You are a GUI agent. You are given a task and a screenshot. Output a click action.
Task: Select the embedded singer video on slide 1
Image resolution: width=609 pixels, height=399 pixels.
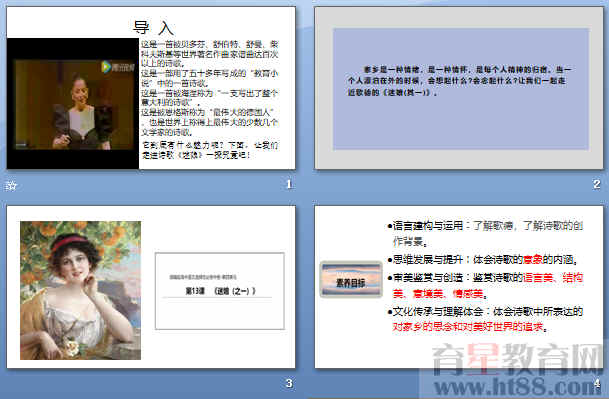tap(73, 103)
